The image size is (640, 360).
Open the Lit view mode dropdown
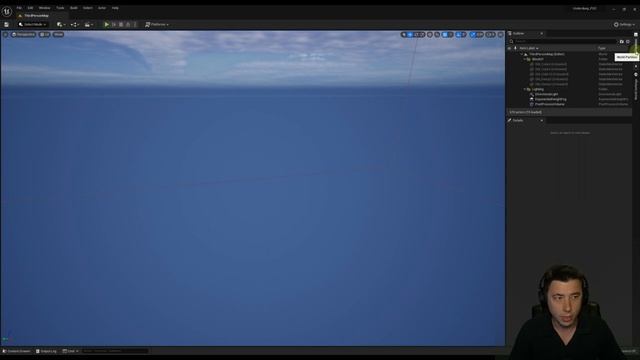click(x=44, y=35)
